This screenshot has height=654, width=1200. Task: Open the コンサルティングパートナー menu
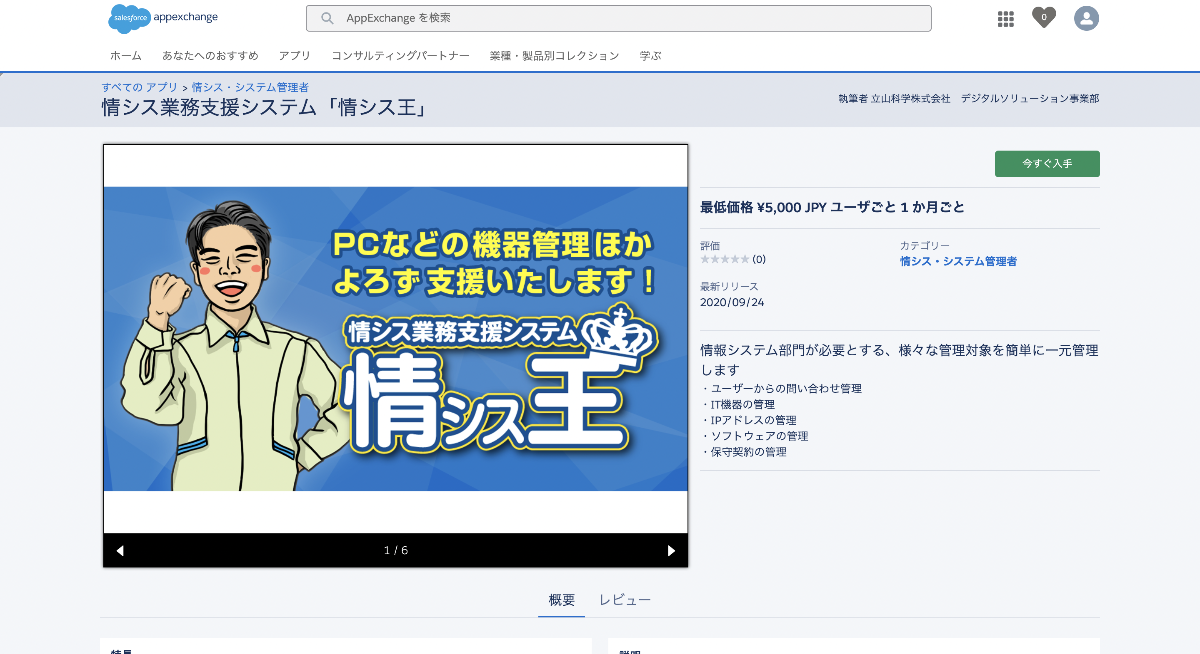401,56
